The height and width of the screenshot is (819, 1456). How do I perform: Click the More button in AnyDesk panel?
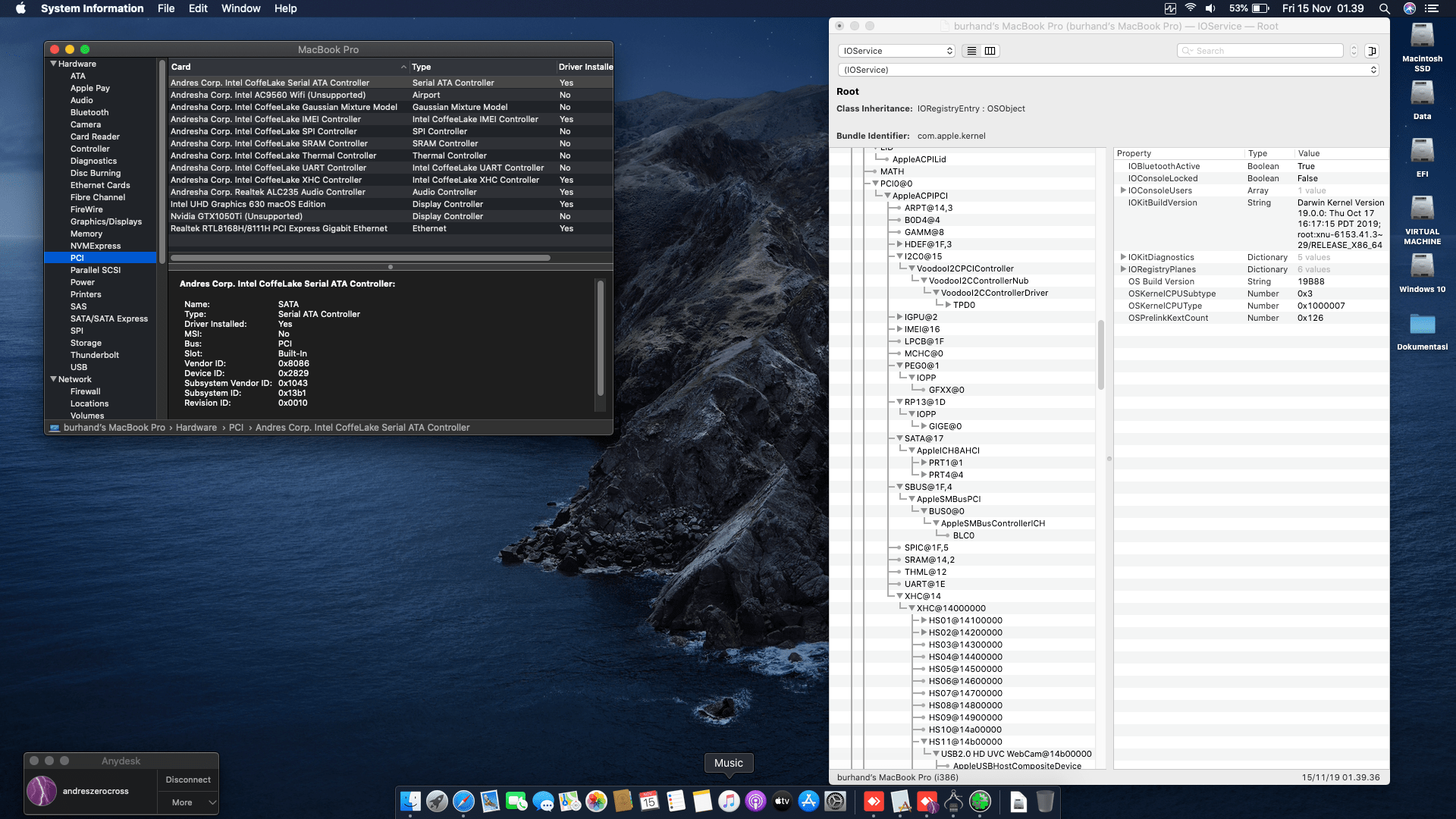click(x=182, y=802)
